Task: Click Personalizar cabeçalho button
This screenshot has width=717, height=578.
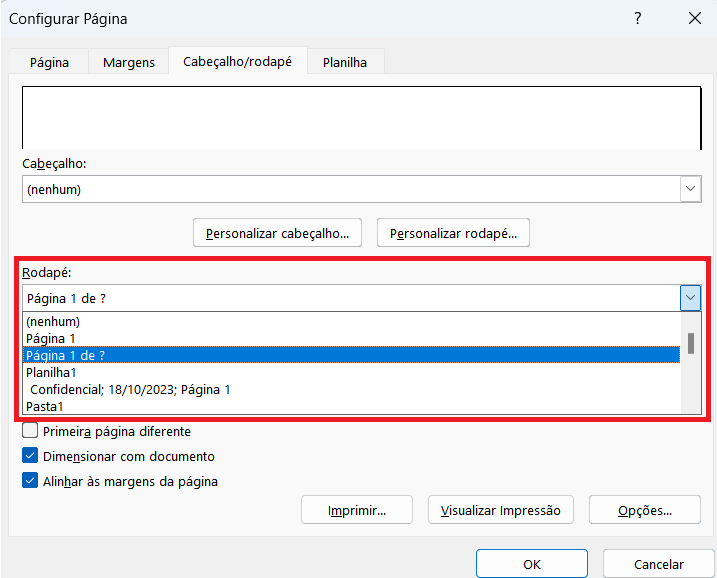Action: 277,234
